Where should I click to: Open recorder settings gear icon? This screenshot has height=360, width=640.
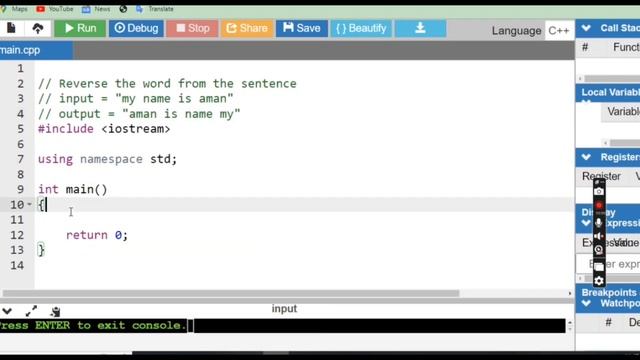599,281
